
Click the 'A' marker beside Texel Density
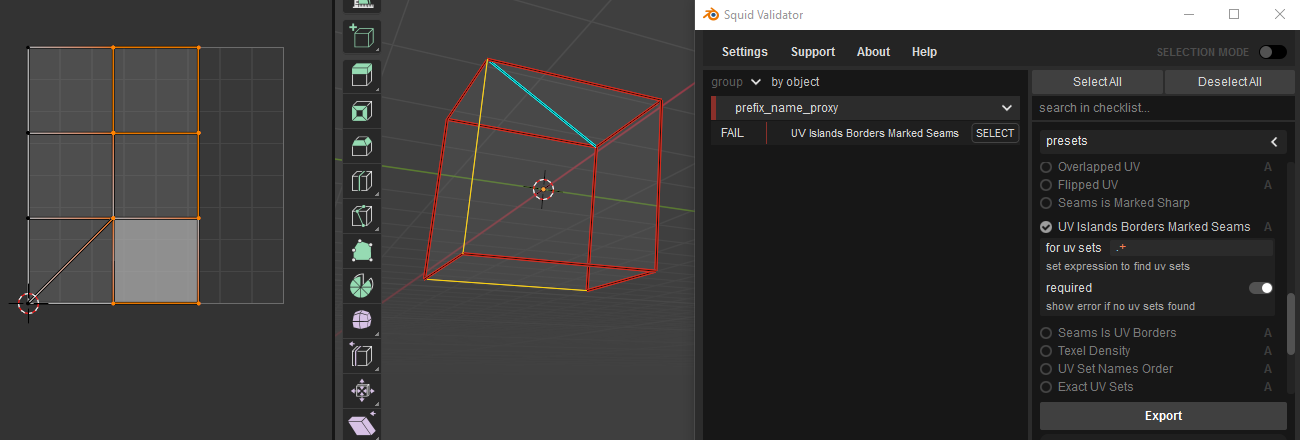[1268, 351]
